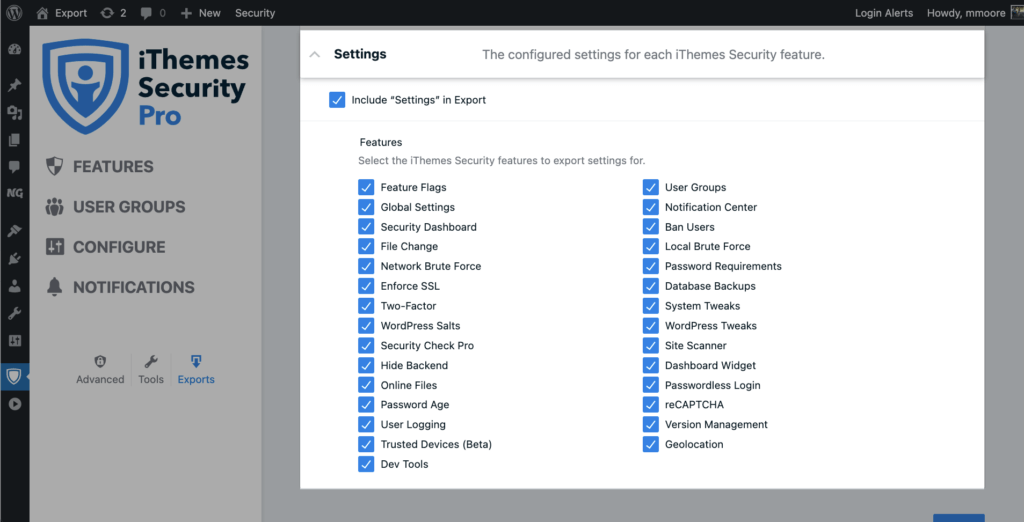Uncheck the File Change checkbox
The width and height of the screenshot is (1024, 522).
[x=366, y=246]
